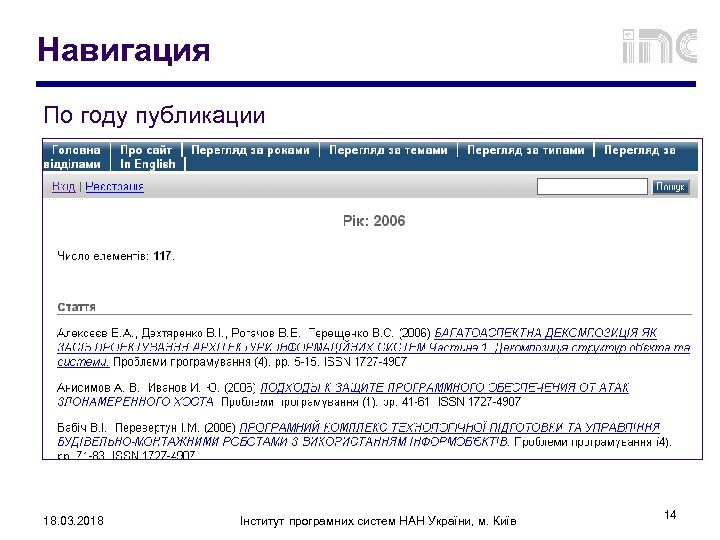
Task: Open the Головна menu item
Action: click(76, 150)
